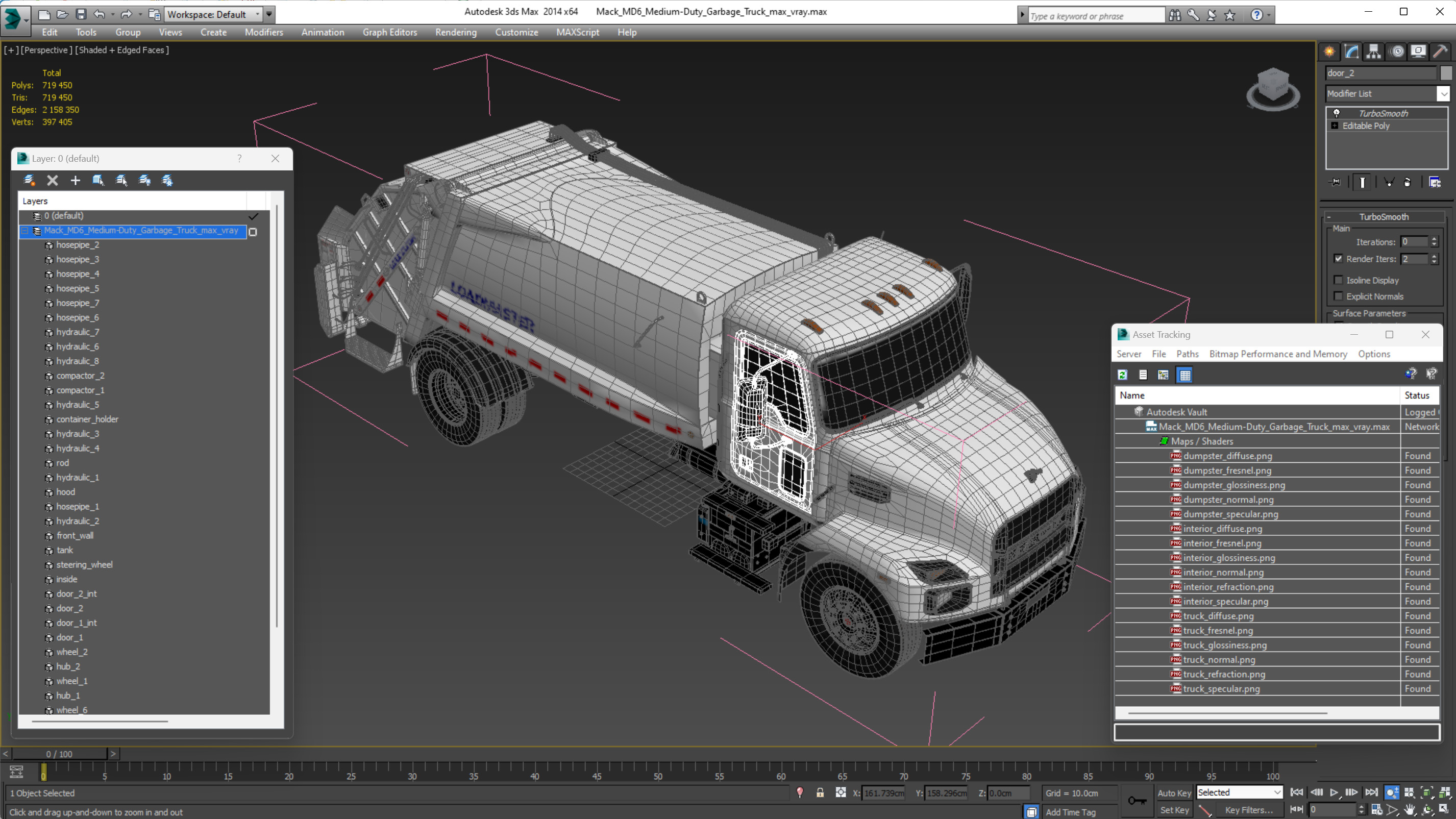Enable the Explicit Normals checkbox
The image size is (1456, 819).
click(1338, 295)
